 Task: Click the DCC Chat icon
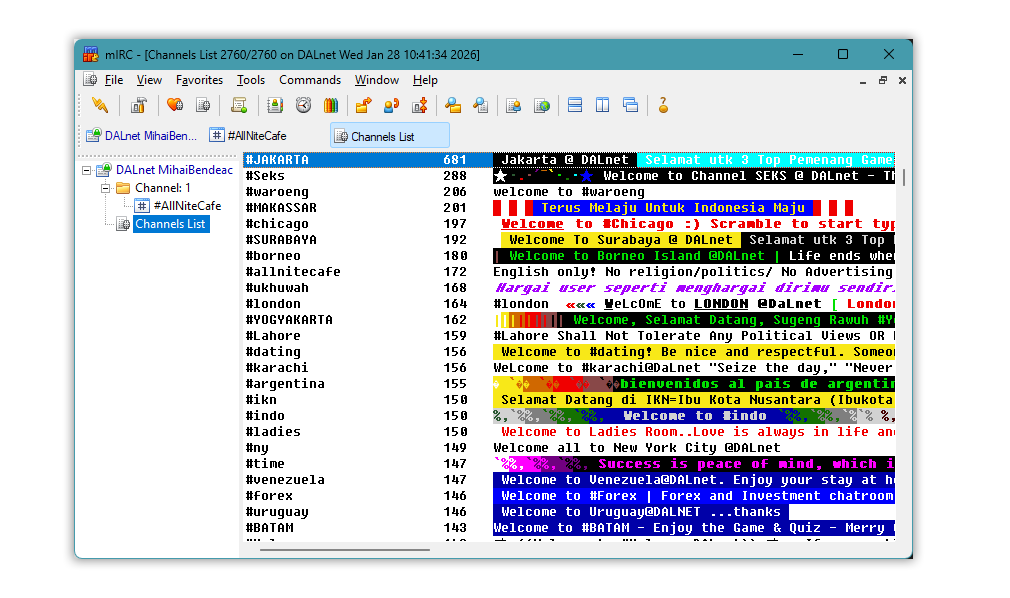pyautogui.click(x=391, y=105)
